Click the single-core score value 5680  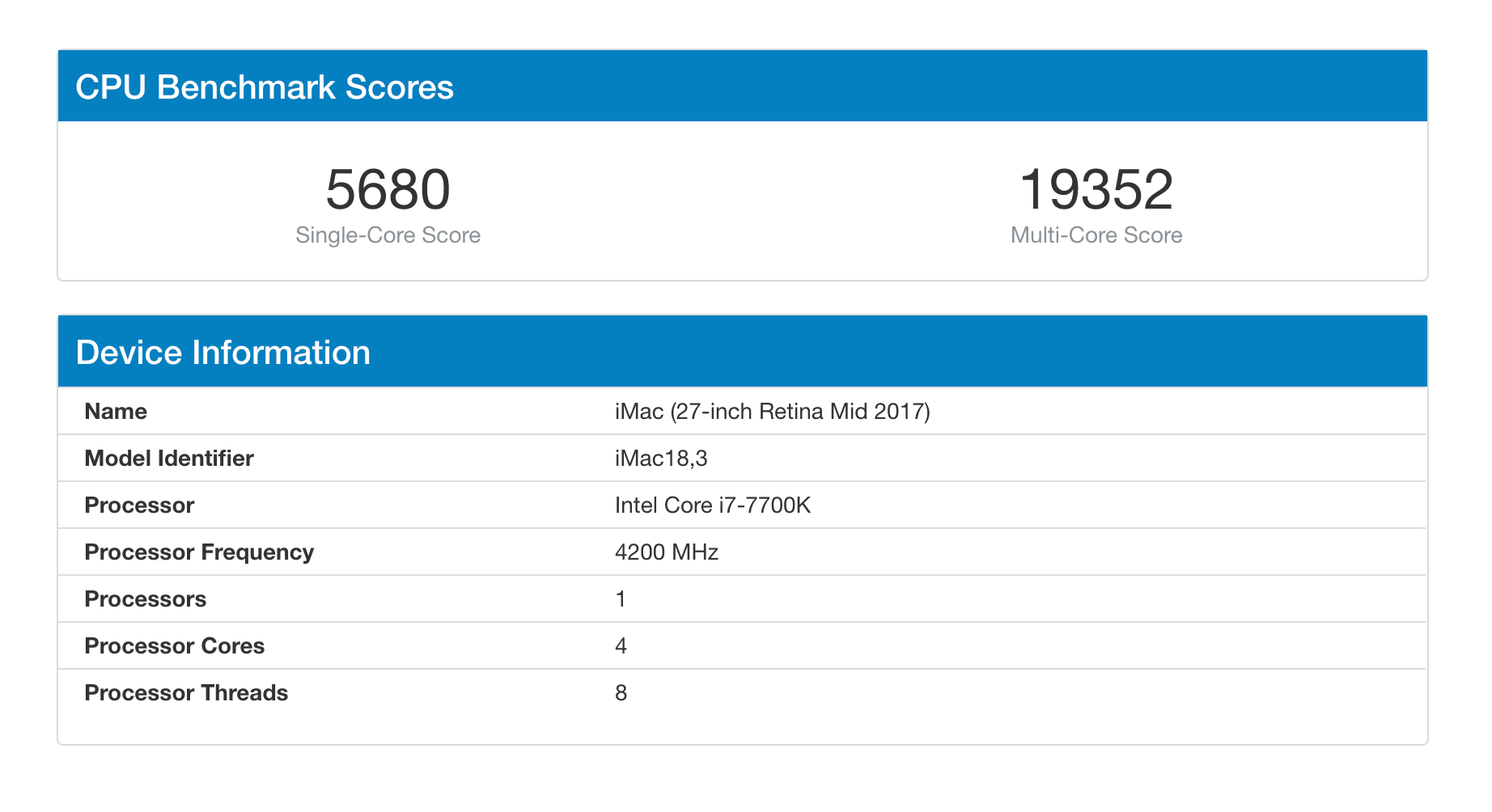tap(388, 189)
